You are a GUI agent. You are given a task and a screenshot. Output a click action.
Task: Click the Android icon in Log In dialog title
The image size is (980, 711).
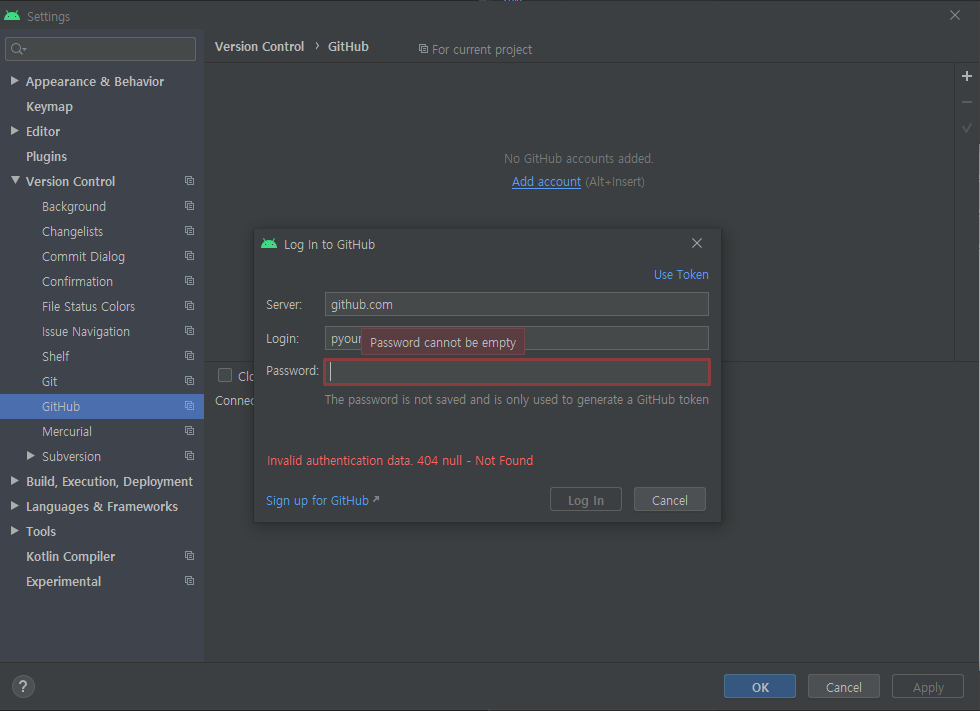click(x=269, y=244)
